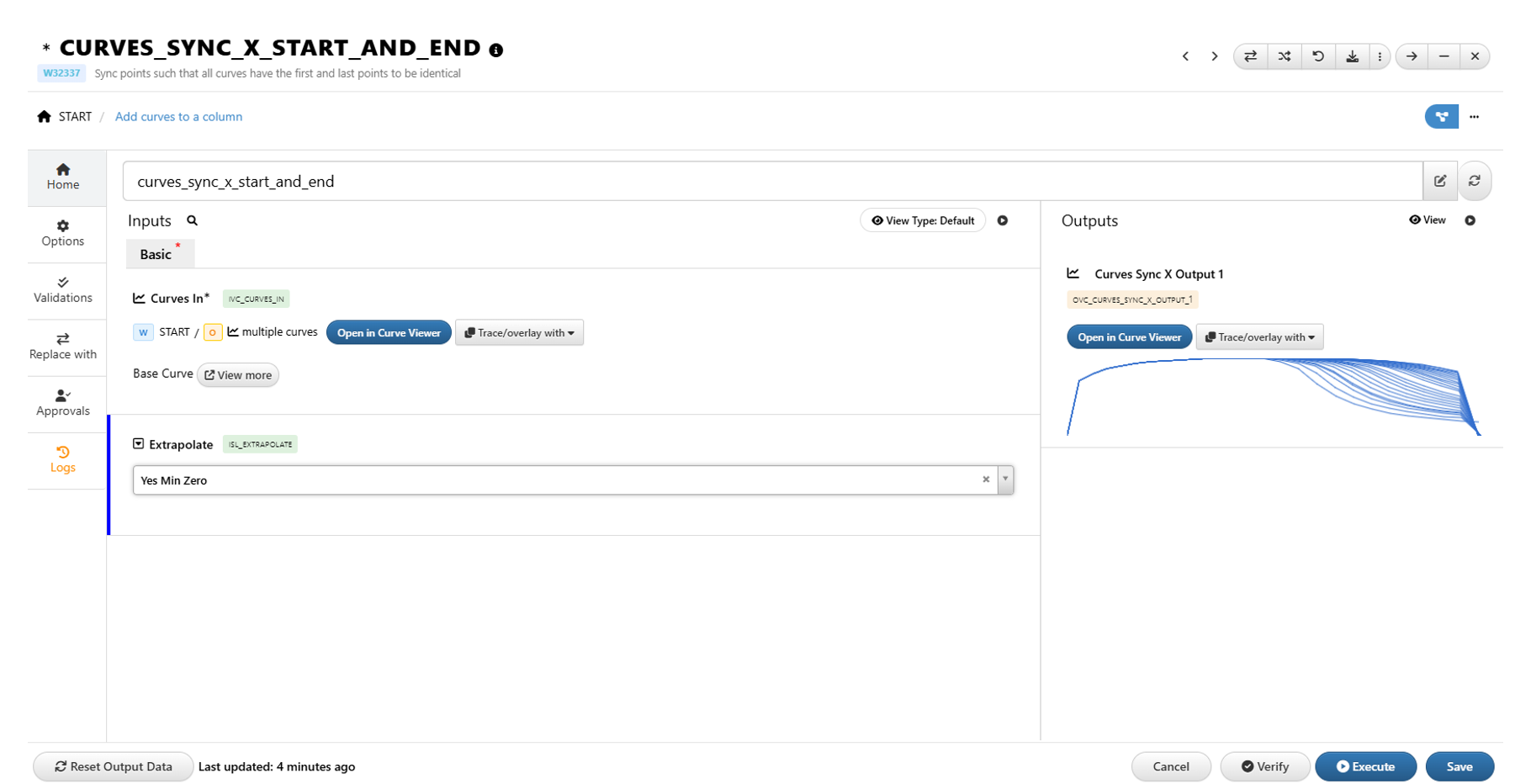Click the curves output chart thumbnail
The image size is (1531, 784).
pyautogui.click(x=1273, y=396)
